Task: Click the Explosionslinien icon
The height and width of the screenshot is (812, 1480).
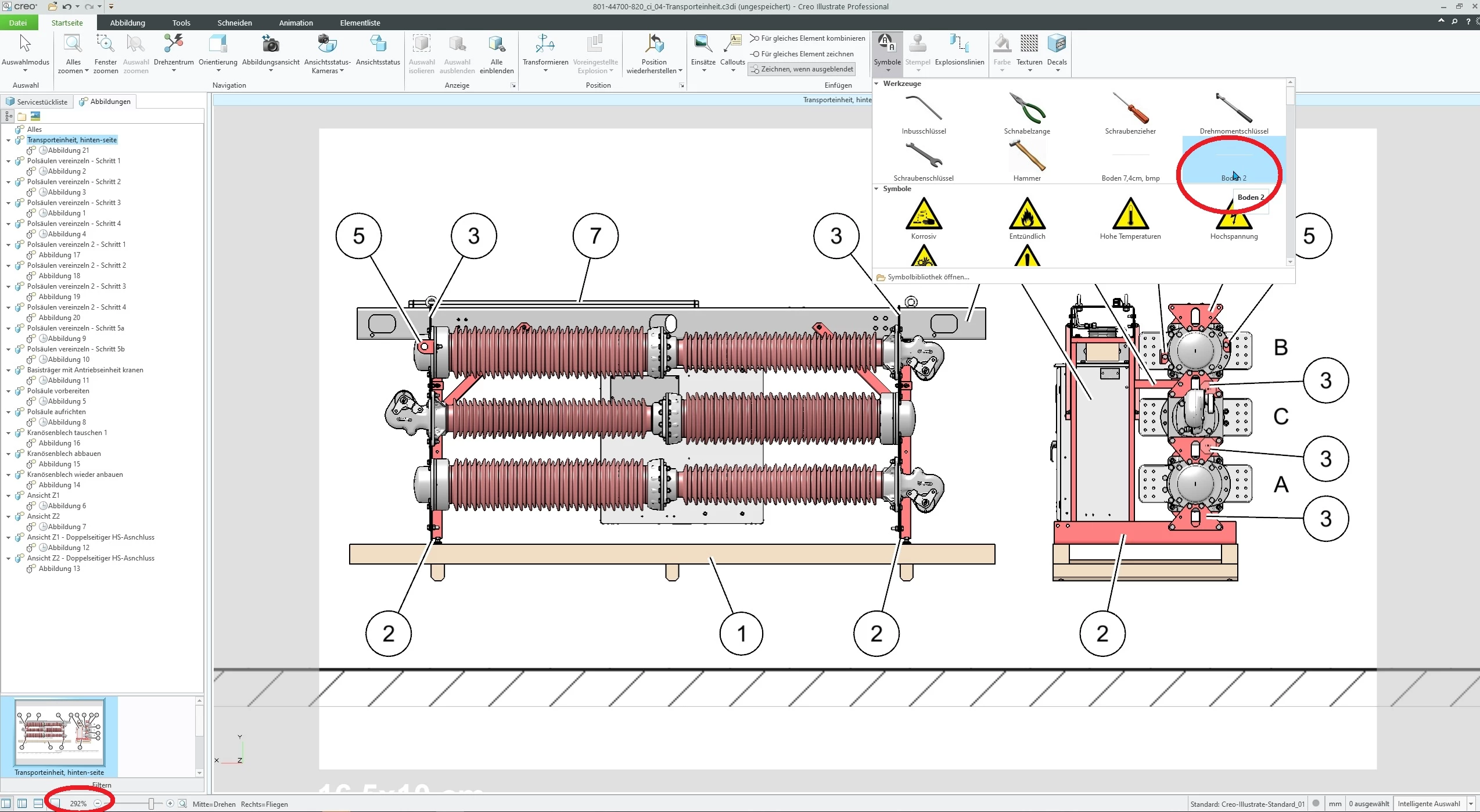Action: pos(959,44)
